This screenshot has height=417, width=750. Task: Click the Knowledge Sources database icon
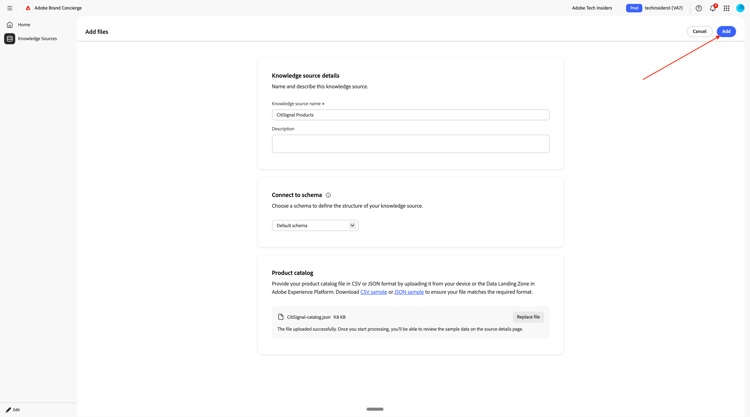click(x=10, y=38)
